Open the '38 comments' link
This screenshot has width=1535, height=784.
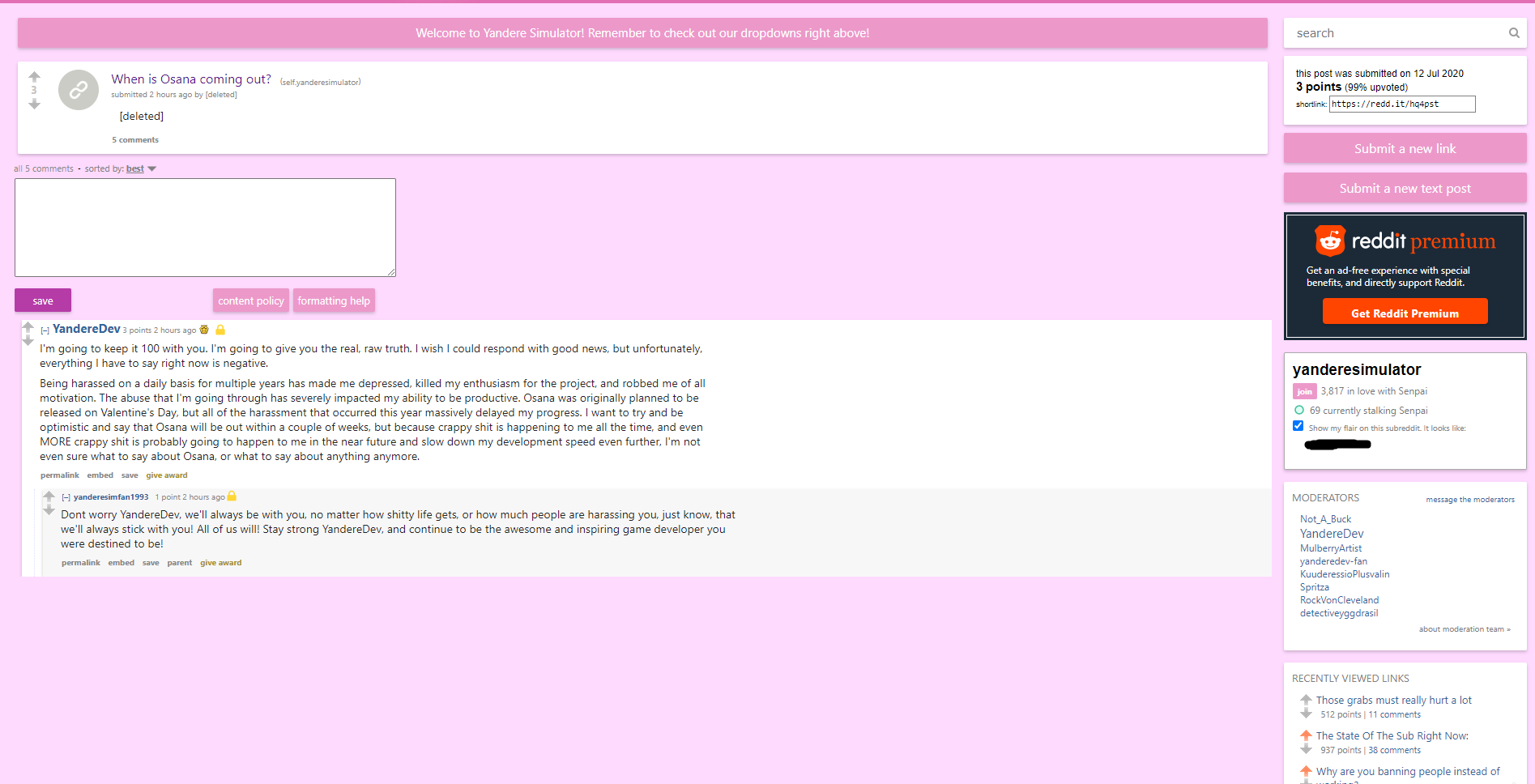(x=1394, y=750)
